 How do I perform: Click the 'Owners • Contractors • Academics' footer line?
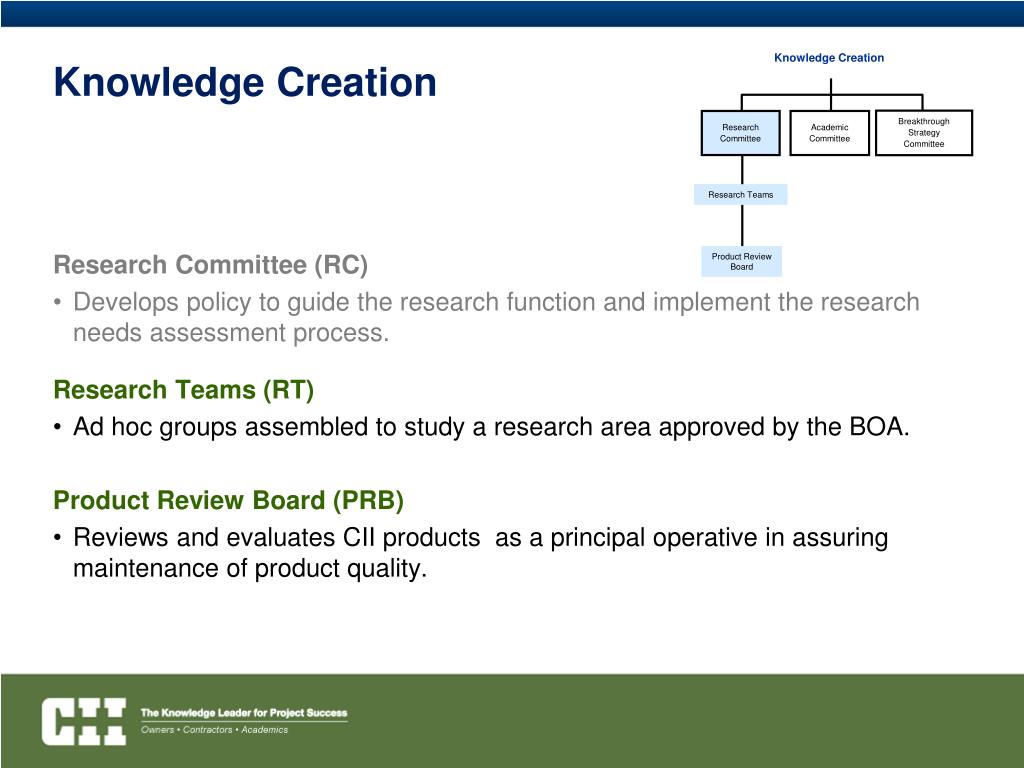point(214,729)
